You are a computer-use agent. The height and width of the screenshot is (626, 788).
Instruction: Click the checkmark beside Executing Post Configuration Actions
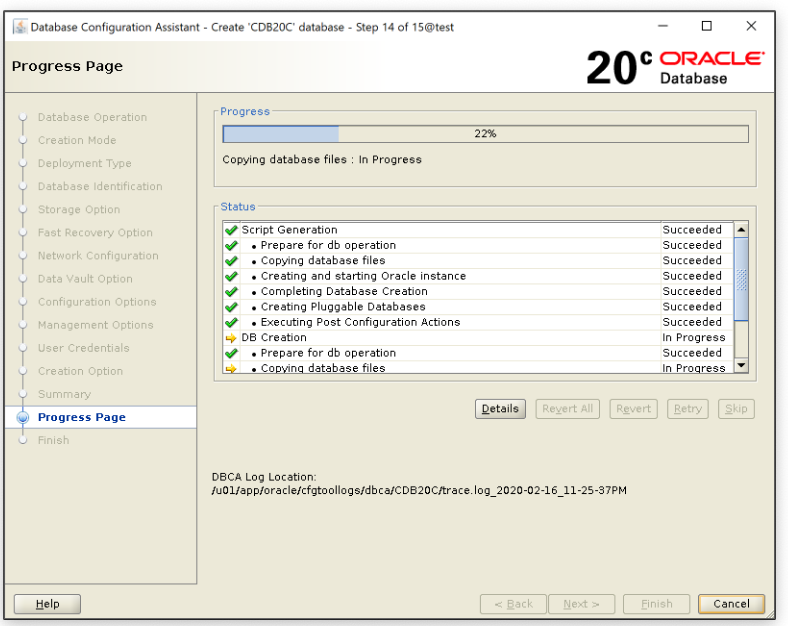pyautogui.click(x=231, y=323)
